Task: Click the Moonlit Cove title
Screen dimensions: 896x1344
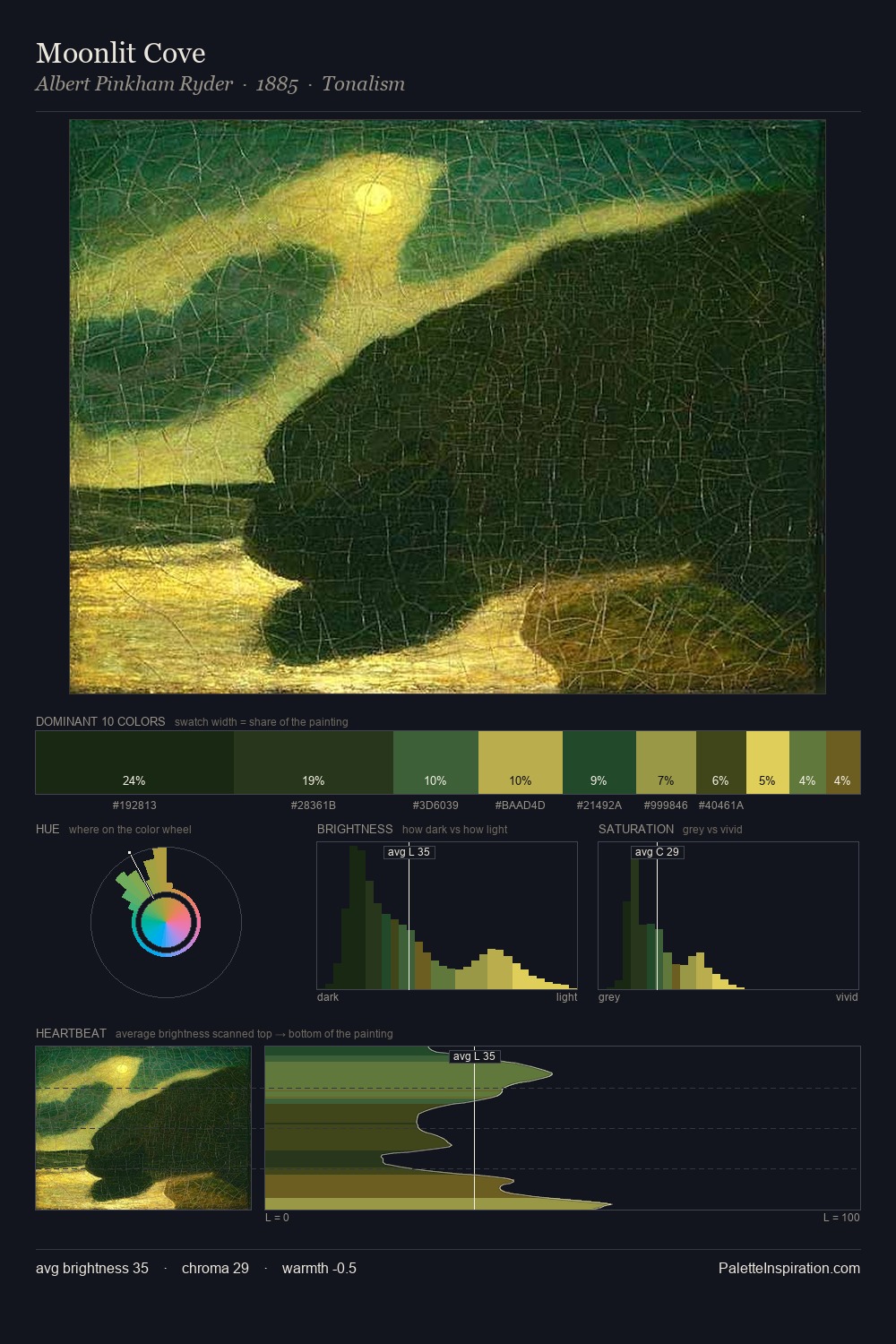Action: (x=121, y=53)
